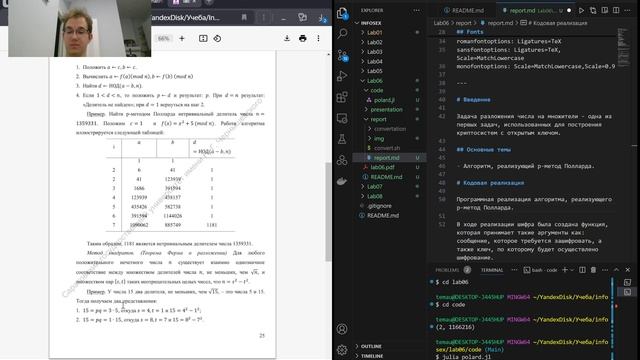Open Explorer views and more actions ellipsis

point(416,10)
